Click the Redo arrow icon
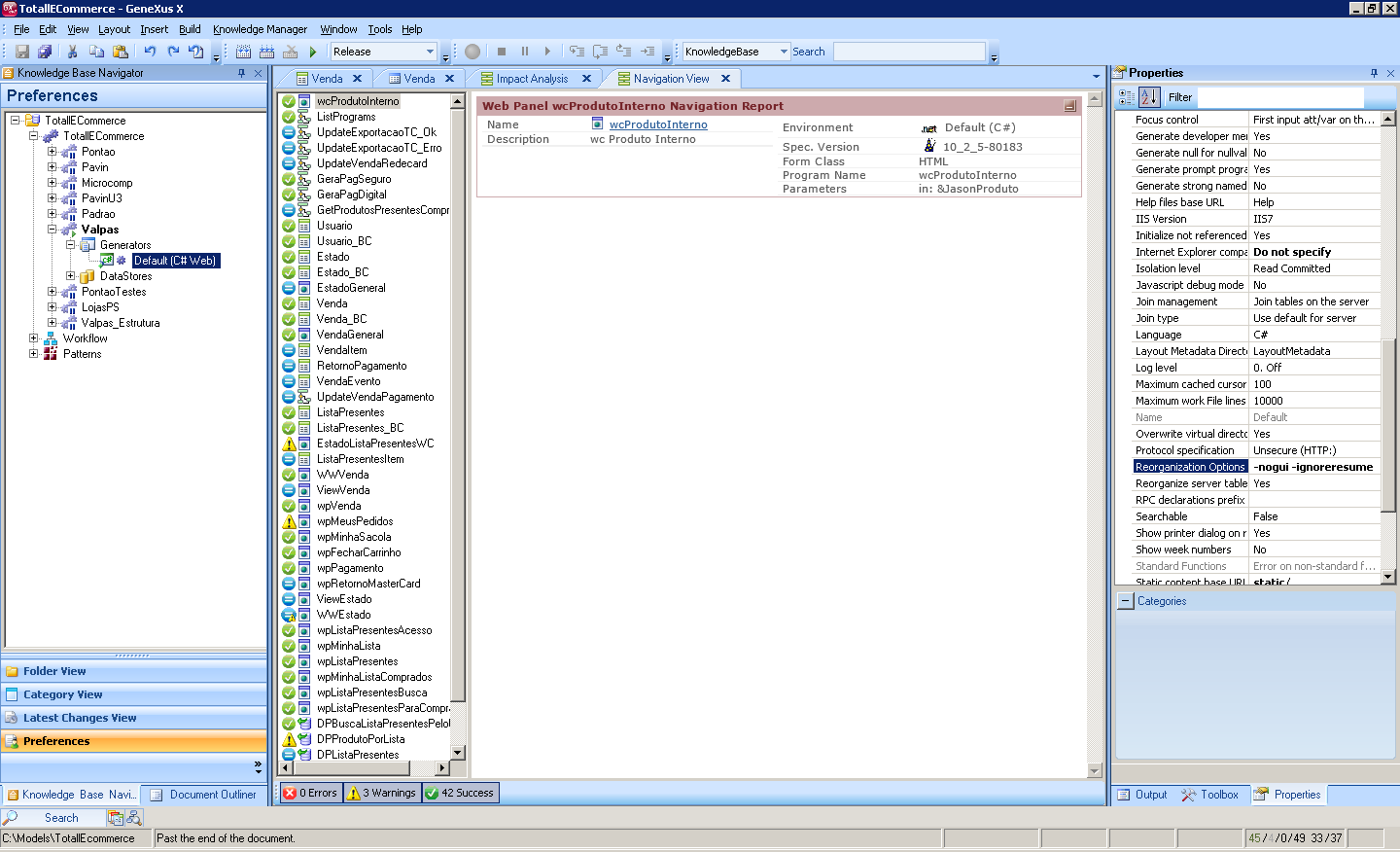 click(173, 52)
